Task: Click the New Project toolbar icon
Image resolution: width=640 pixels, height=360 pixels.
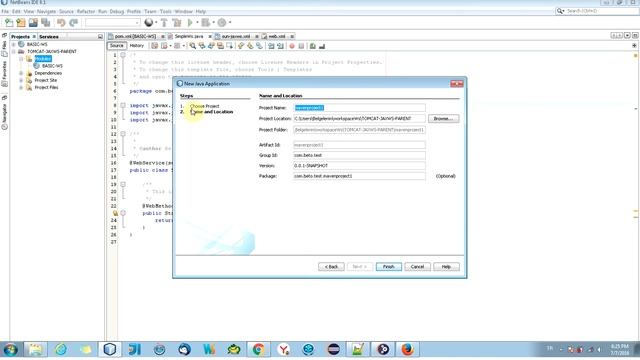Action: 21,22
